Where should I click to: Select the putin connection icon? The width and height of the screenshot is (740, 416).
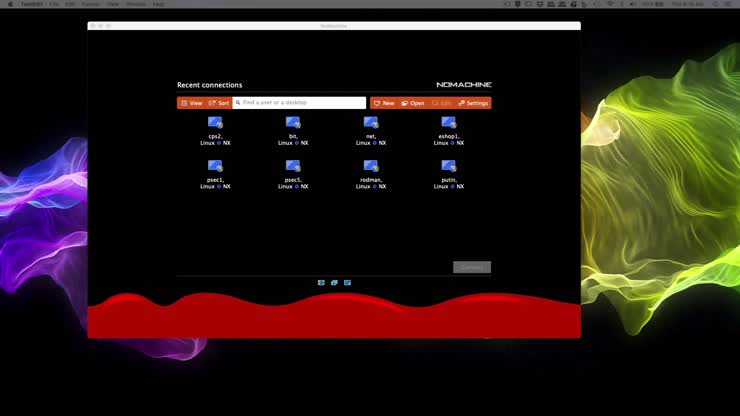[449, 166]
